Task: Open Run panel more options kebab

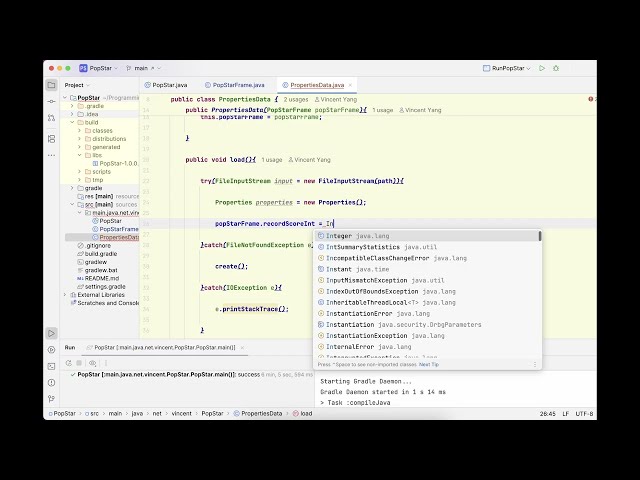Action: click(106, 363)
